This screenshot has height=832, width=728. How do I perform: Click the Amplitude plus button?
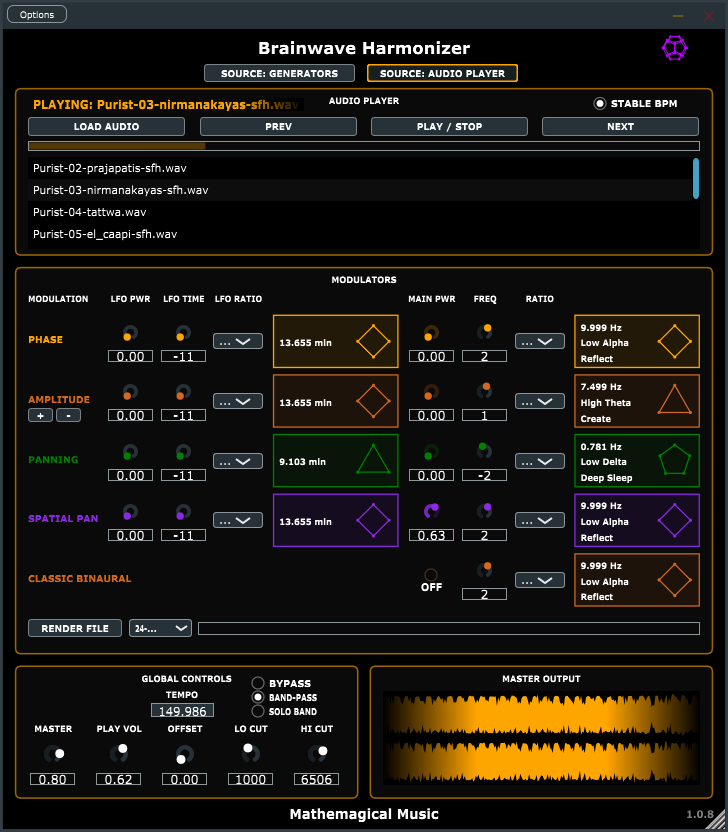point(40,415)
